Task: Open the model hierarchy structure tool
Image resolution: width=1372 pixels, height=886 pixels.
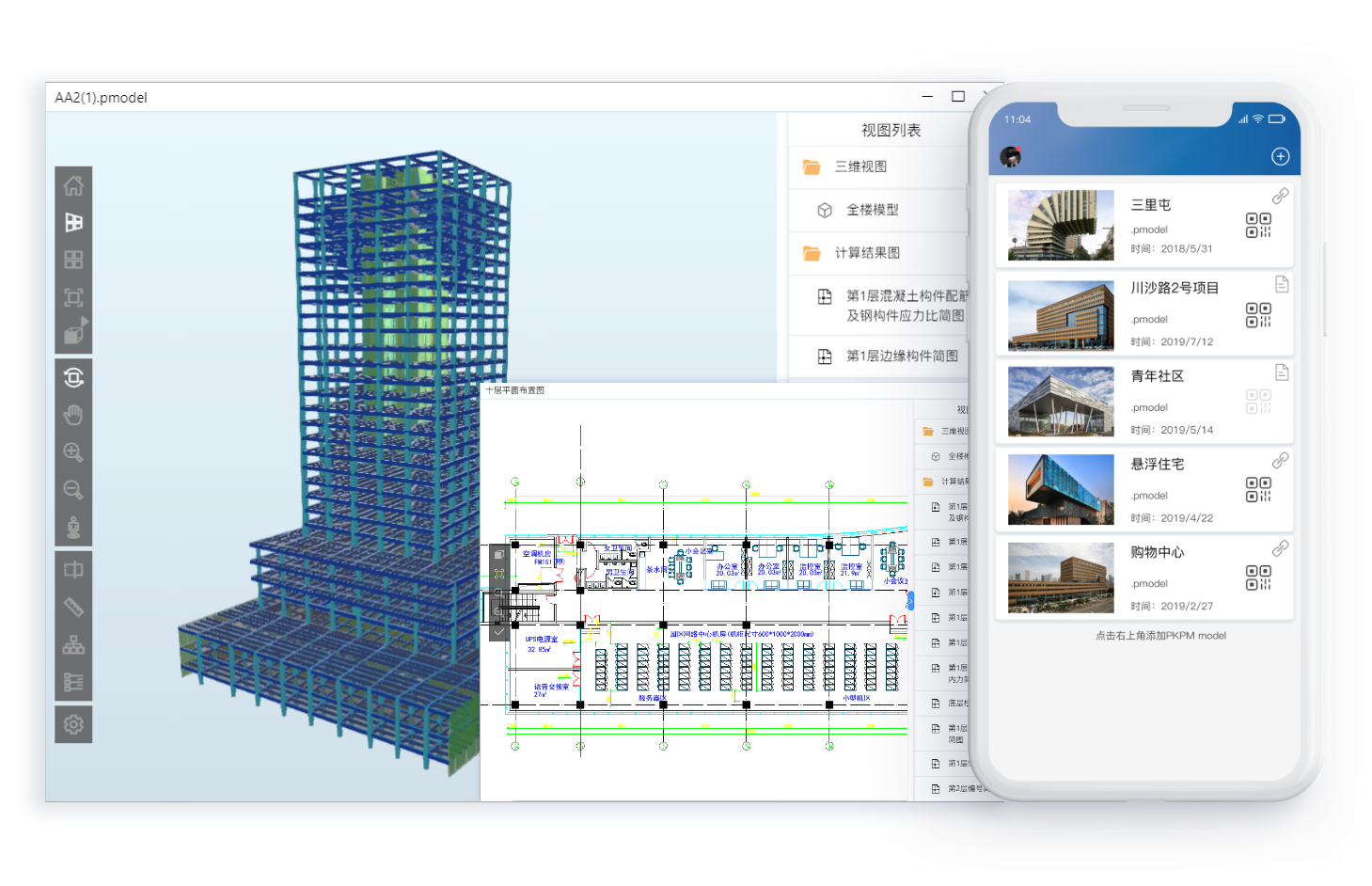Action: [73, 645]
